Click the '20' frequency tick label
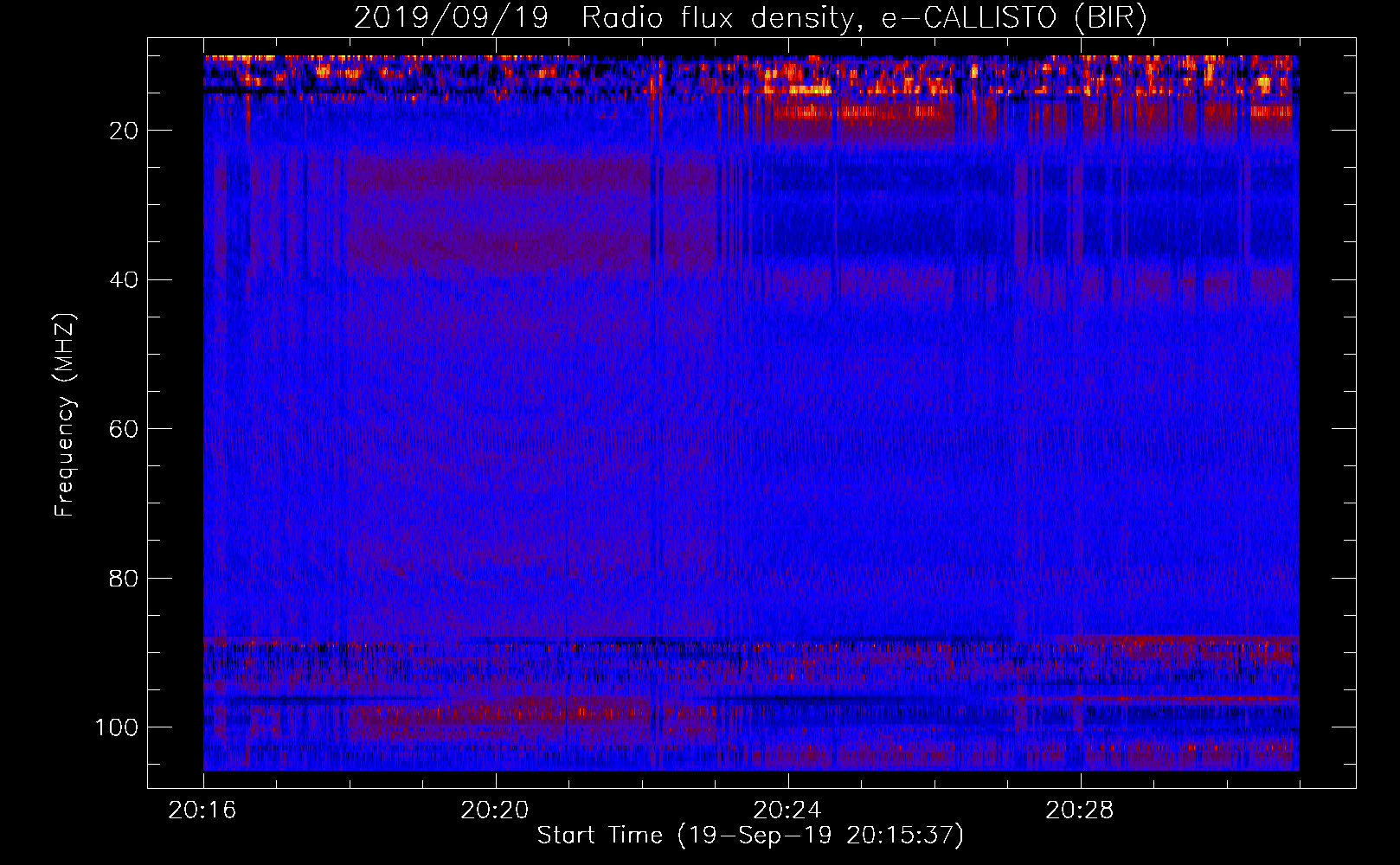 pyautogui.click(x=125, y=131)
